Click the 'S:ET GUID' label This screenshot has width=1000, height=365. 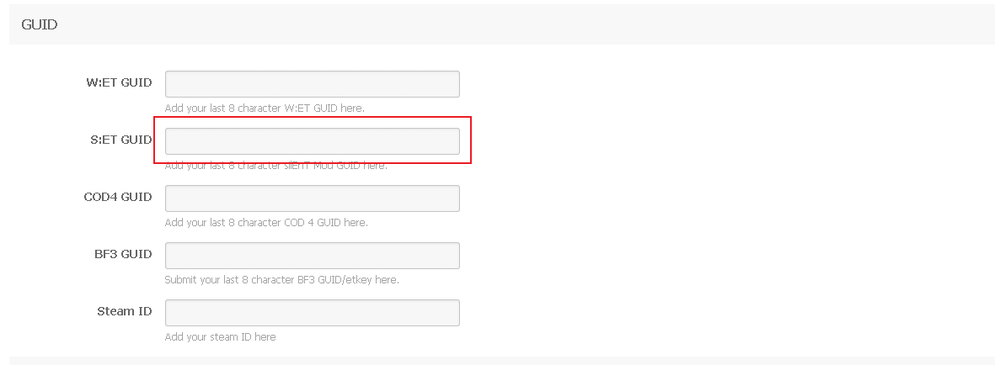121,140
